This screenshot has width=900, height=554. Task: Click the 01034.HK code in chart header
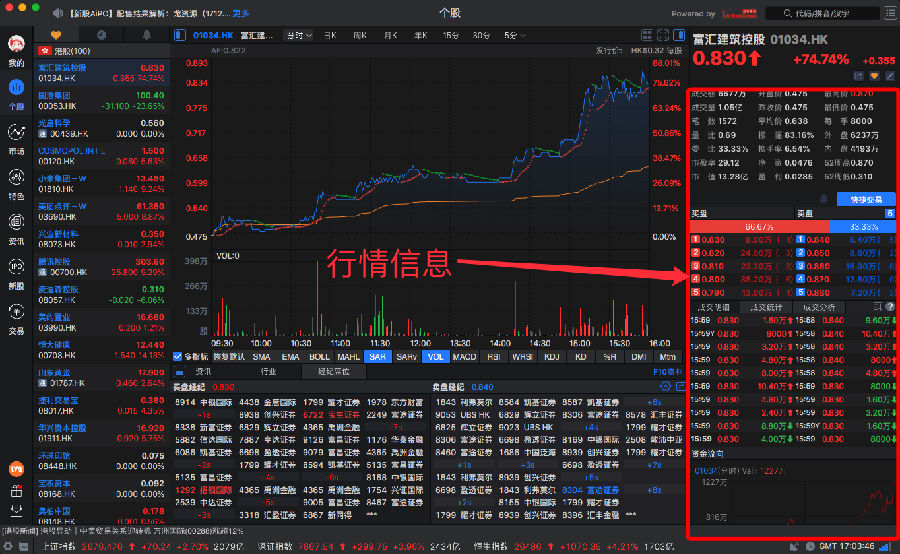pyautogui.click(x=213, y=35)
